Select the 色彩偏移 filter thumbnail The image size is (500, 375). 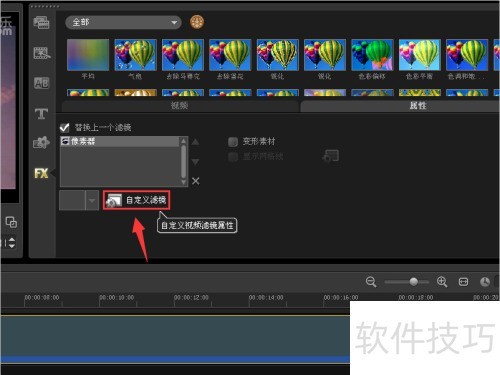pyautogui.click(x=372, y=55)
